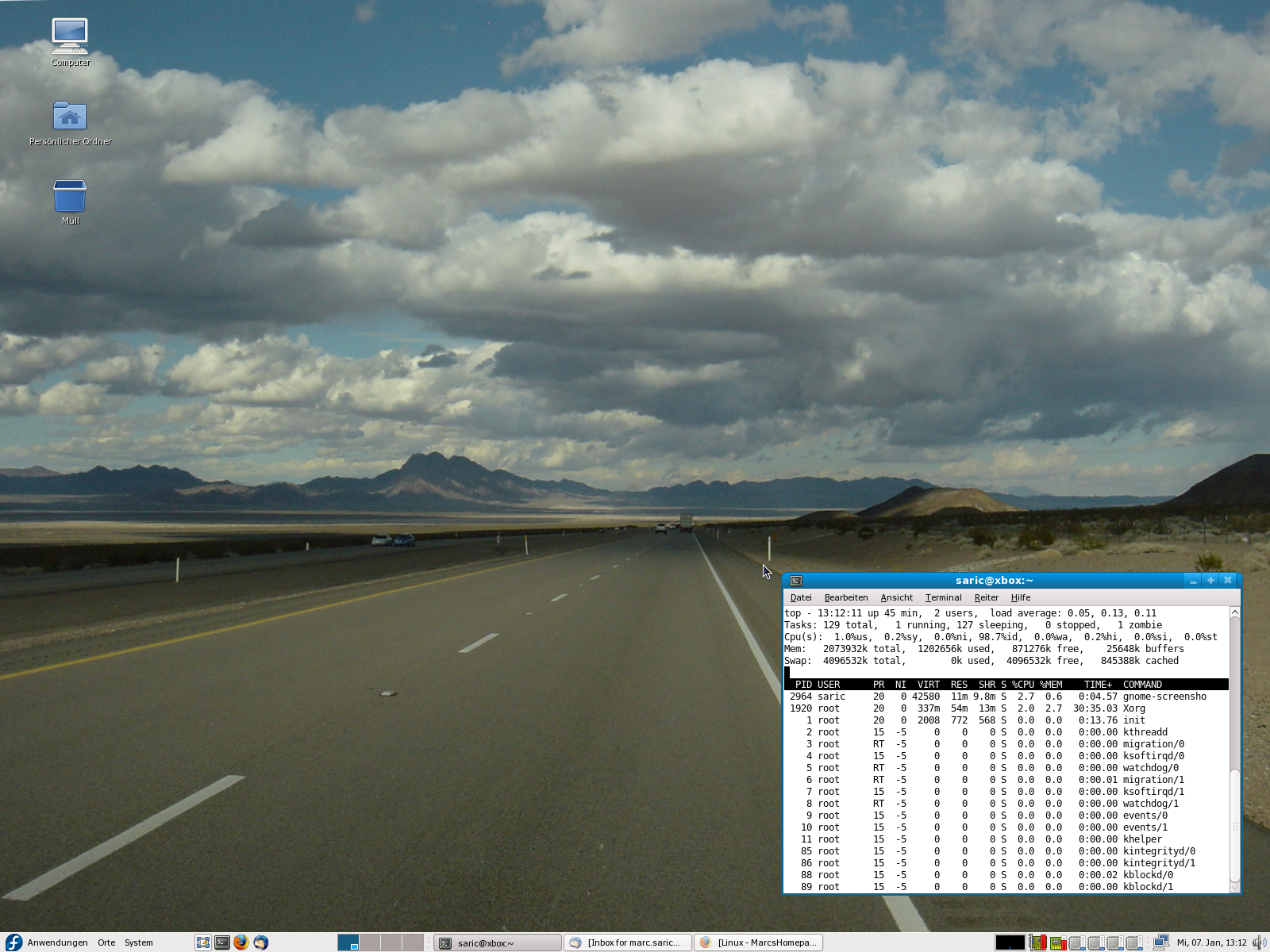Open the Computer desktop icon

(70, 37)
